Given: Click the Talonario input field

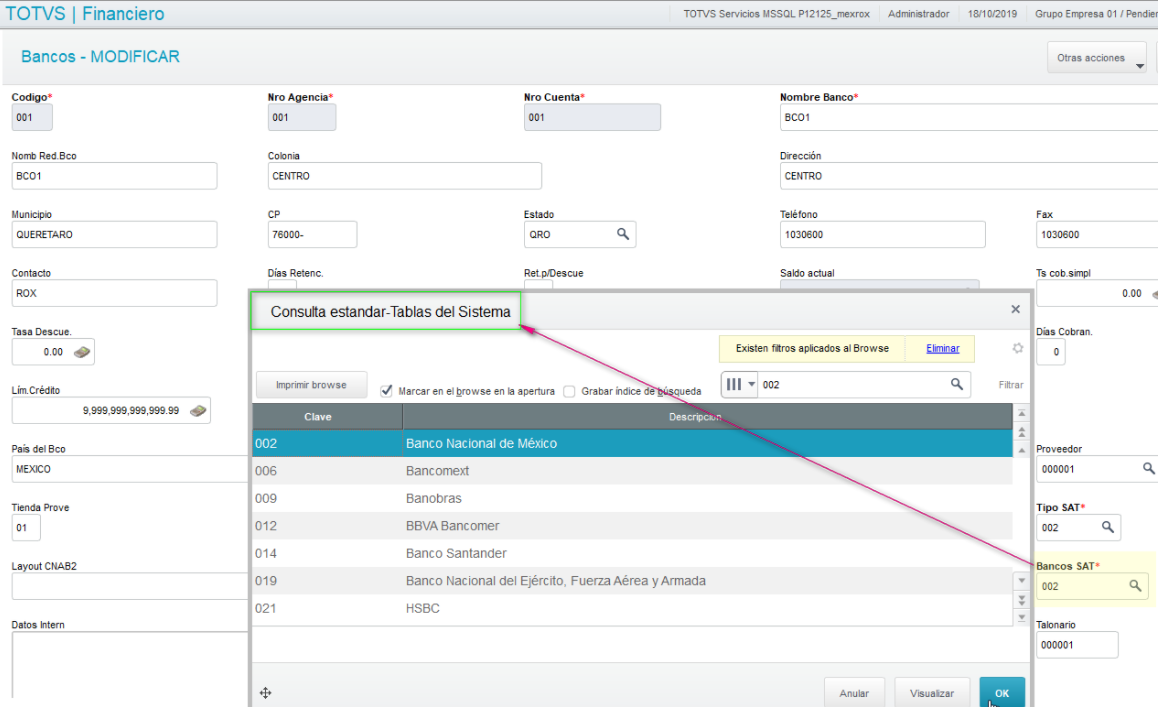Looking at the screenshot, I should click(x=1077, y=644).
